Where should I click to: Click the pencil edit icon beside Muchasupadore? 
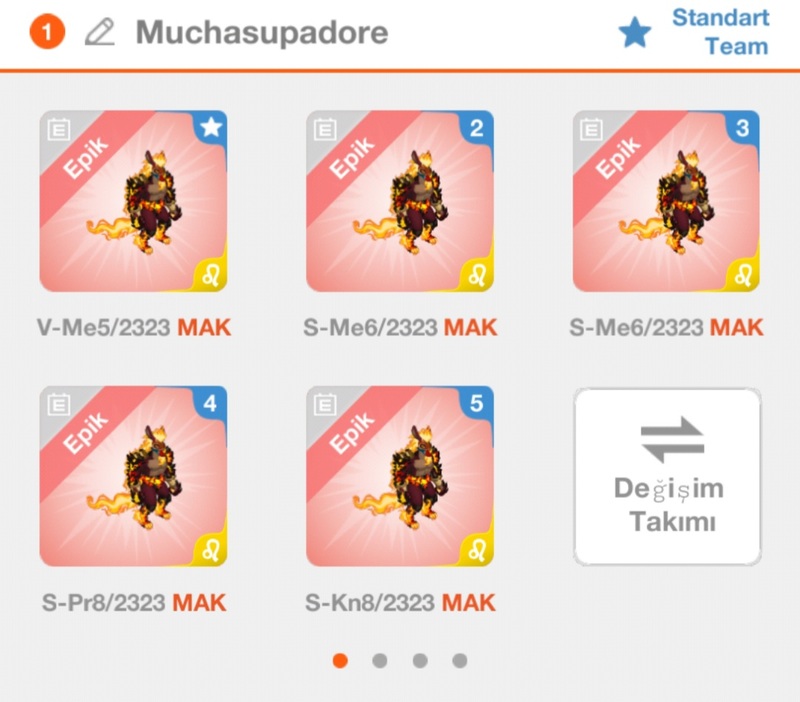pos(100,32)
